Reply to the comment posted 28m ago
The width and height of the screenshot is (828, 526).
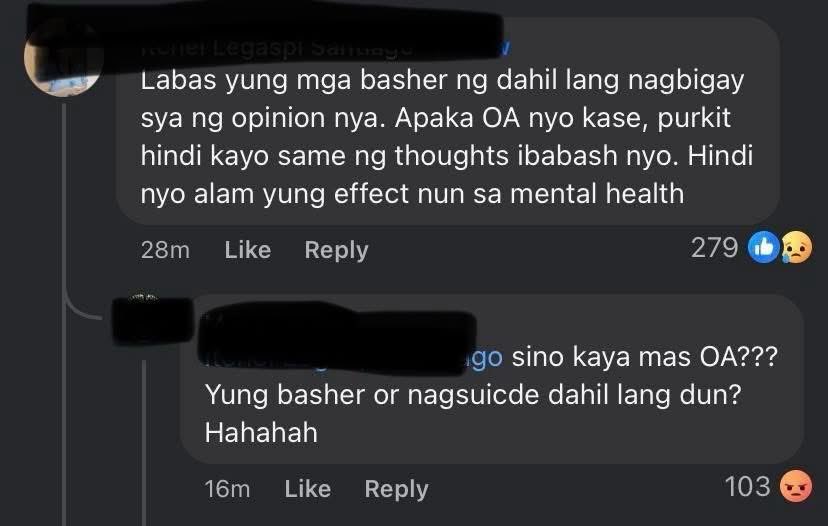click(336, 250)
